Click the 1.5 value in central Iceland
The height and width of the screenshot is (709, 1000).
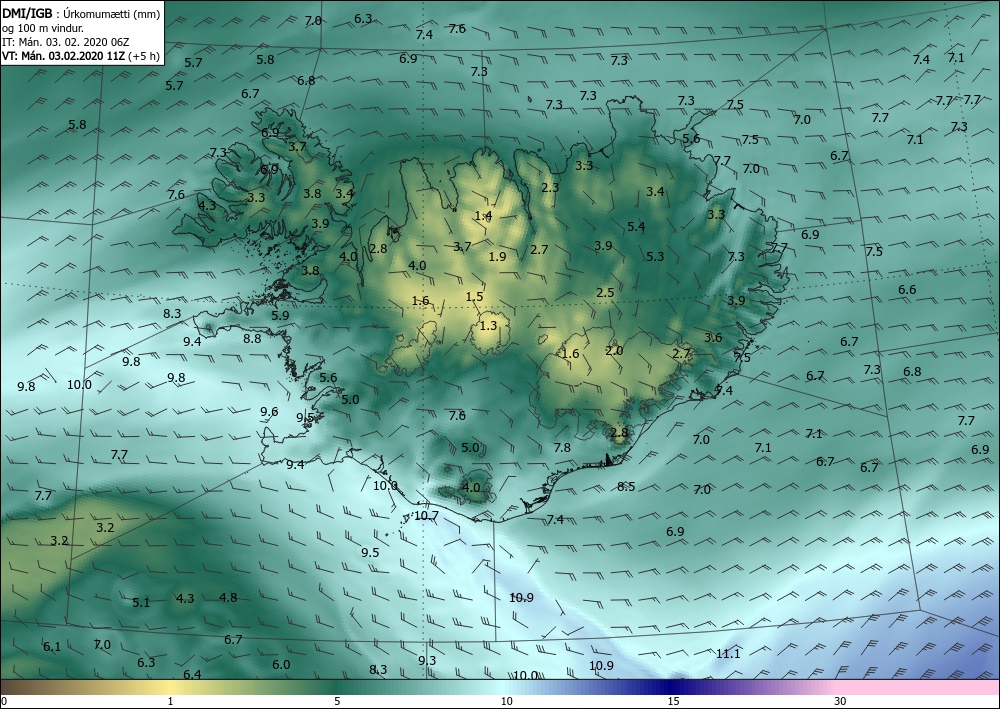[x=474, y=296]
